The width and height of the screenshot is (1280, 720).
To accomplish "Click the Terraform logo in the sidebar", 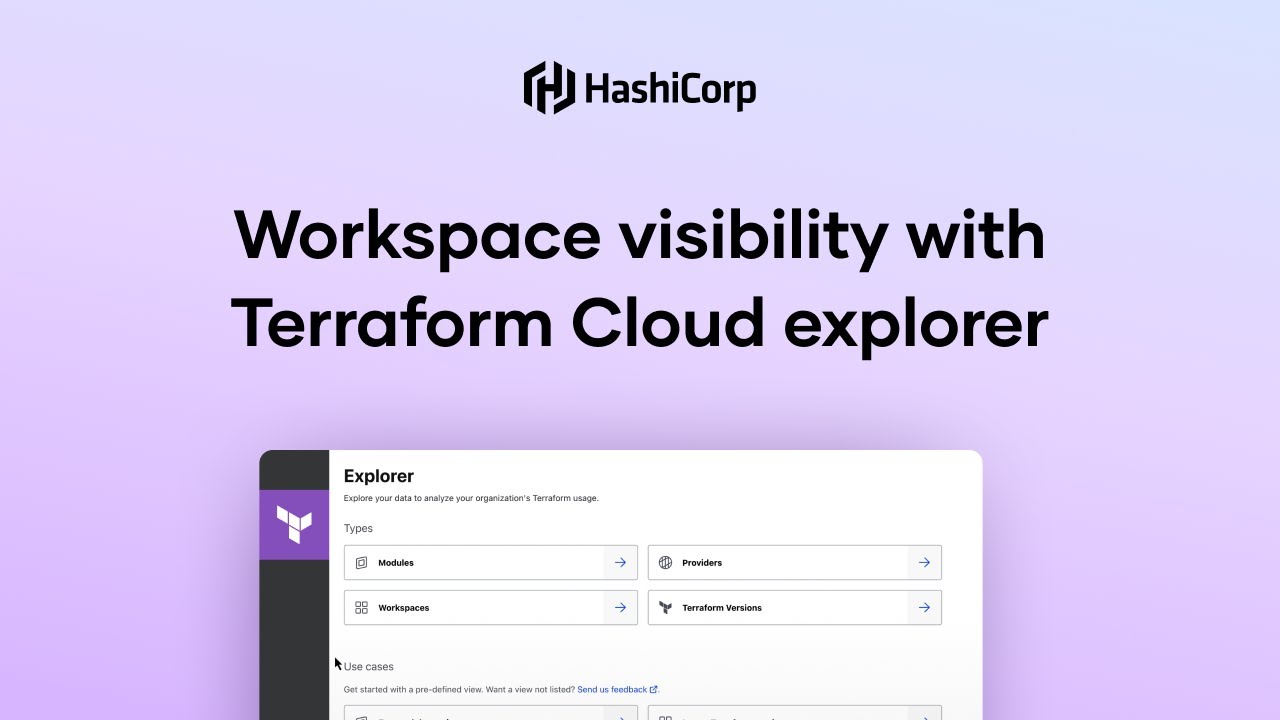I will click(x=293, y=523).
